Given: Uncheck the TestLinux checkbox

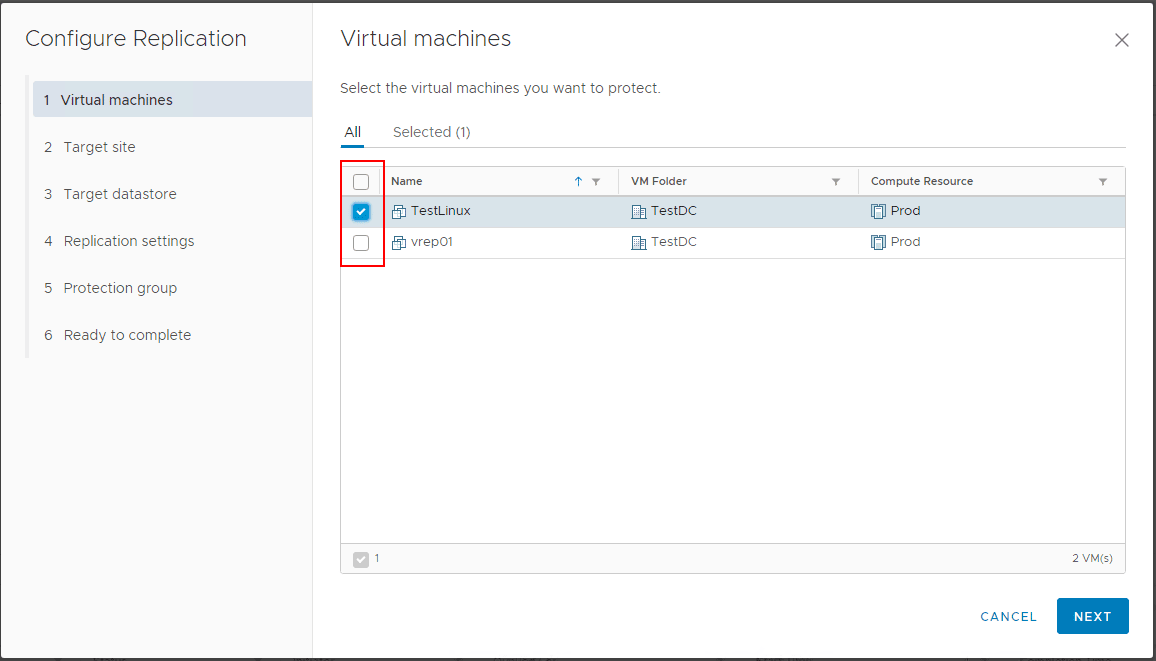Looking at the screenshot, I should [361, 211].
